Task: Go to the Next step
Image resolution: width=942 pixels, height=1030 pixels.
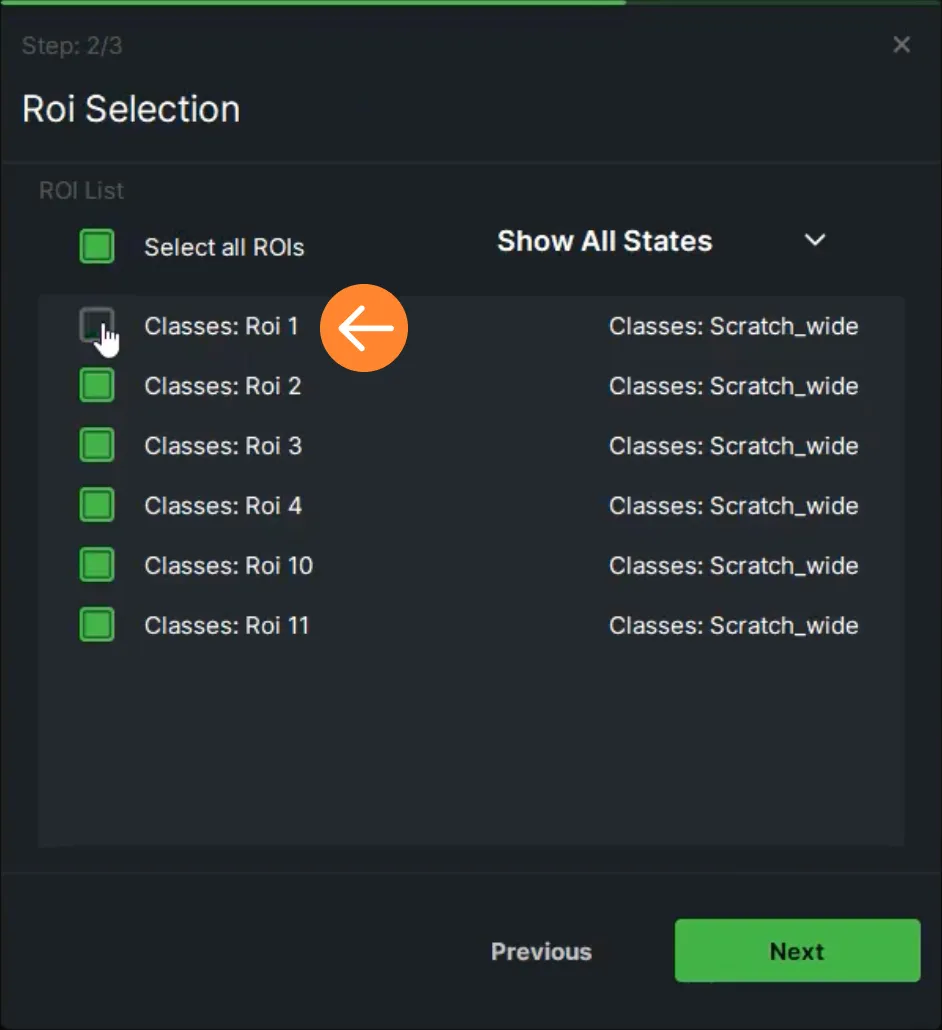Action: (x=797, y=951)
